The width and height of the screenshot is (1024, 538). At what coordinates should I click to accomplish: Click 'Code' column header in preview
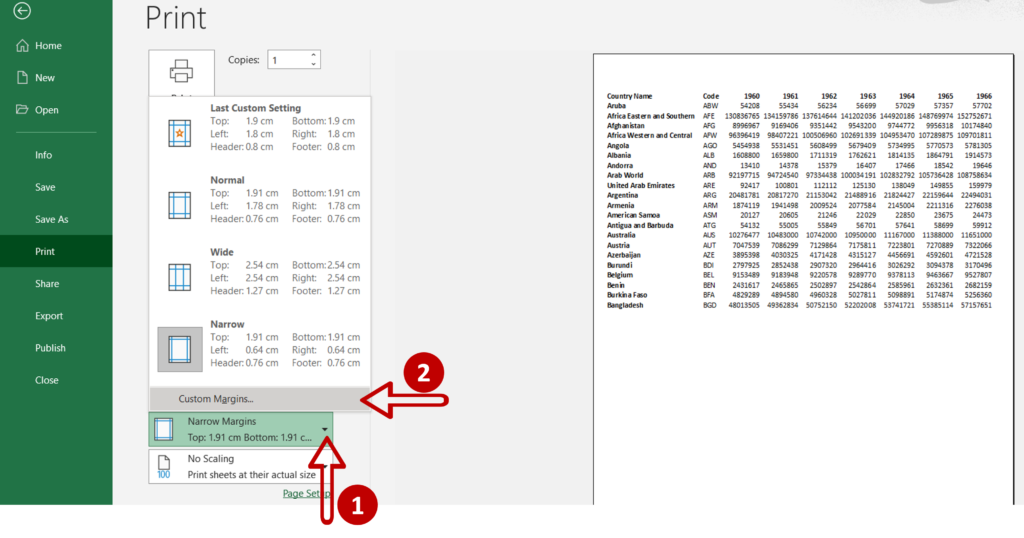[x=711, y=96]
